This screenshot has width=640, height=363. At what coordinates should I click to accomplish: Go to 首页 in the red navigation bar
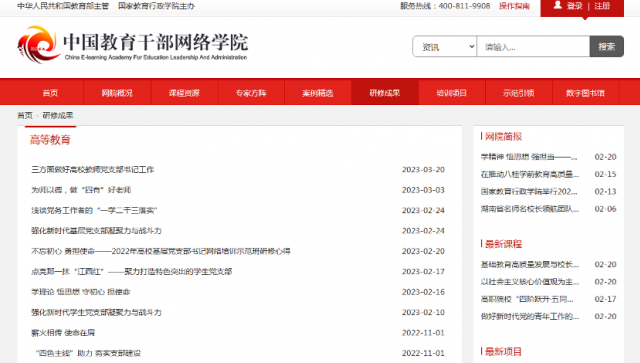50,93
